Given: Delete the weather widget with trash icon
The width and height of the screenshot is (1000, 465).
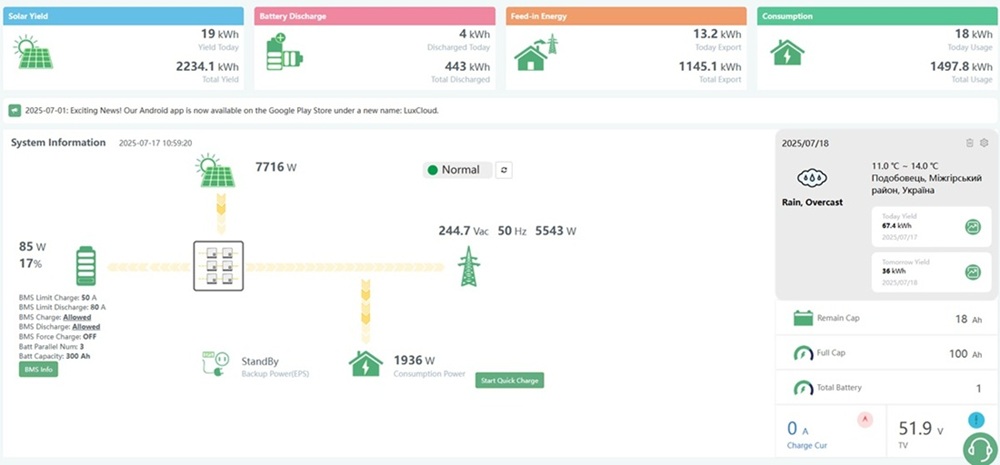Looking at the screenshot, I should 969,143.
